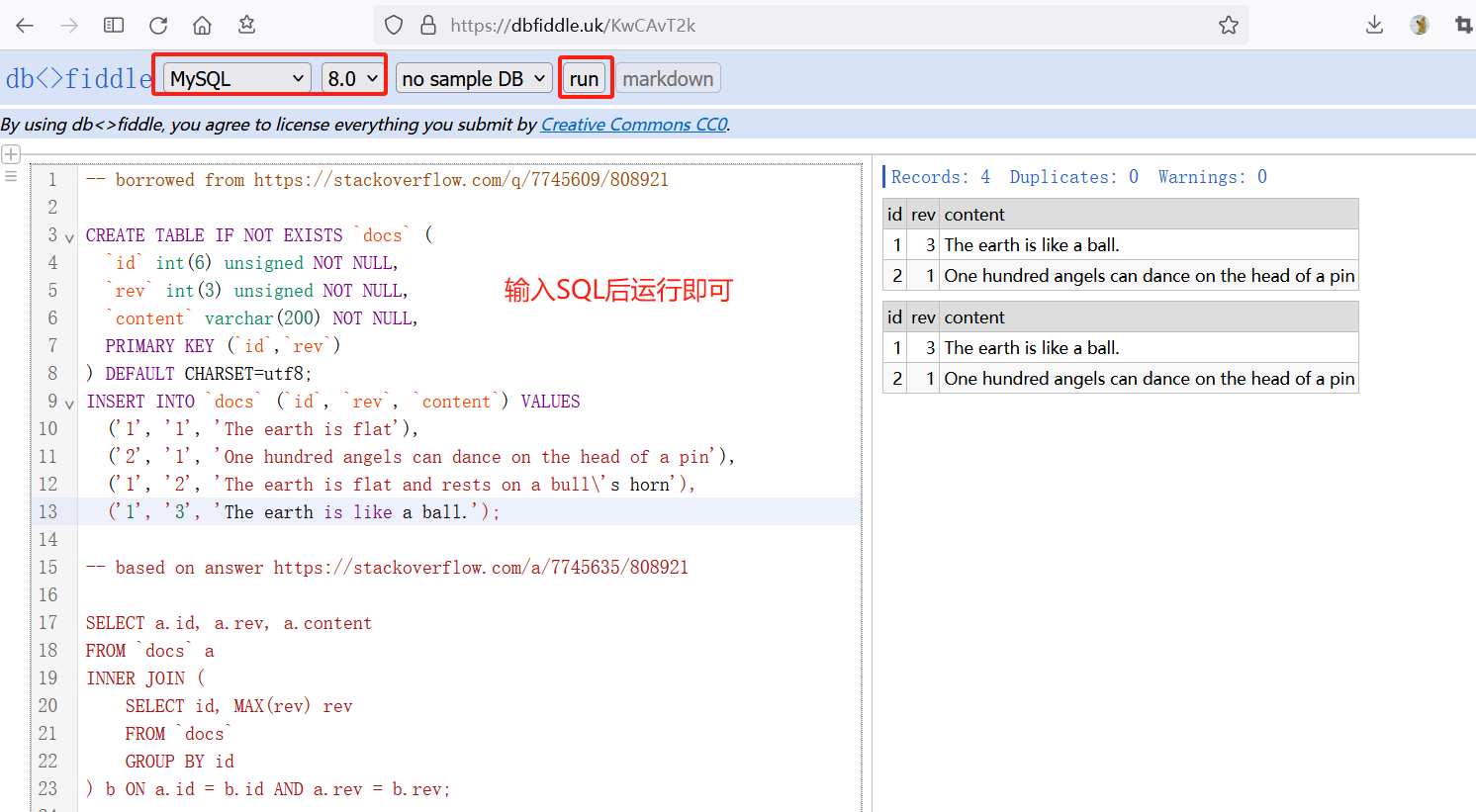Open the browser downloads panel
Image resolution: width=1476 pixels, height=812 pixels.
pos(1374,25)
